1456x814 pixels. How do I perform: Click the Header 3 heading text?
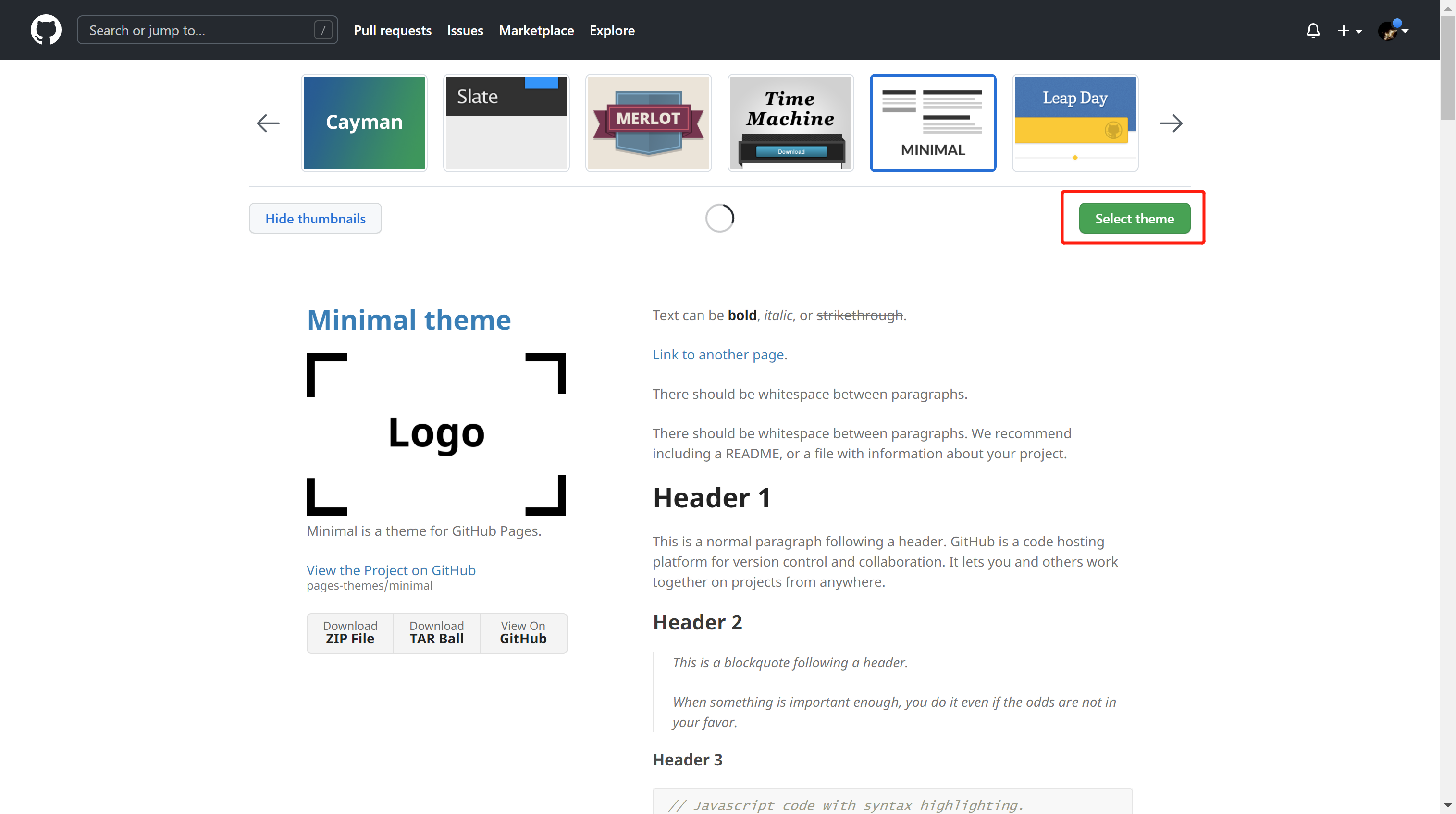click(687, 760)
